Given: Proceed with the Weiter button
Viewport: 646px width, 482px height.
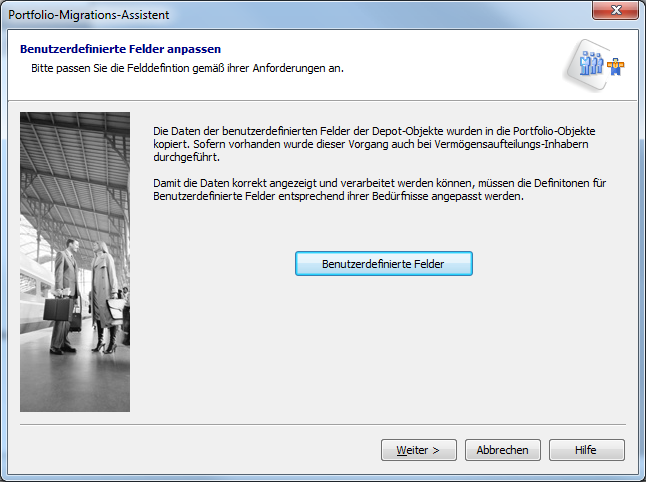Looking at the screenshot, I should click(x=418, y=450).
